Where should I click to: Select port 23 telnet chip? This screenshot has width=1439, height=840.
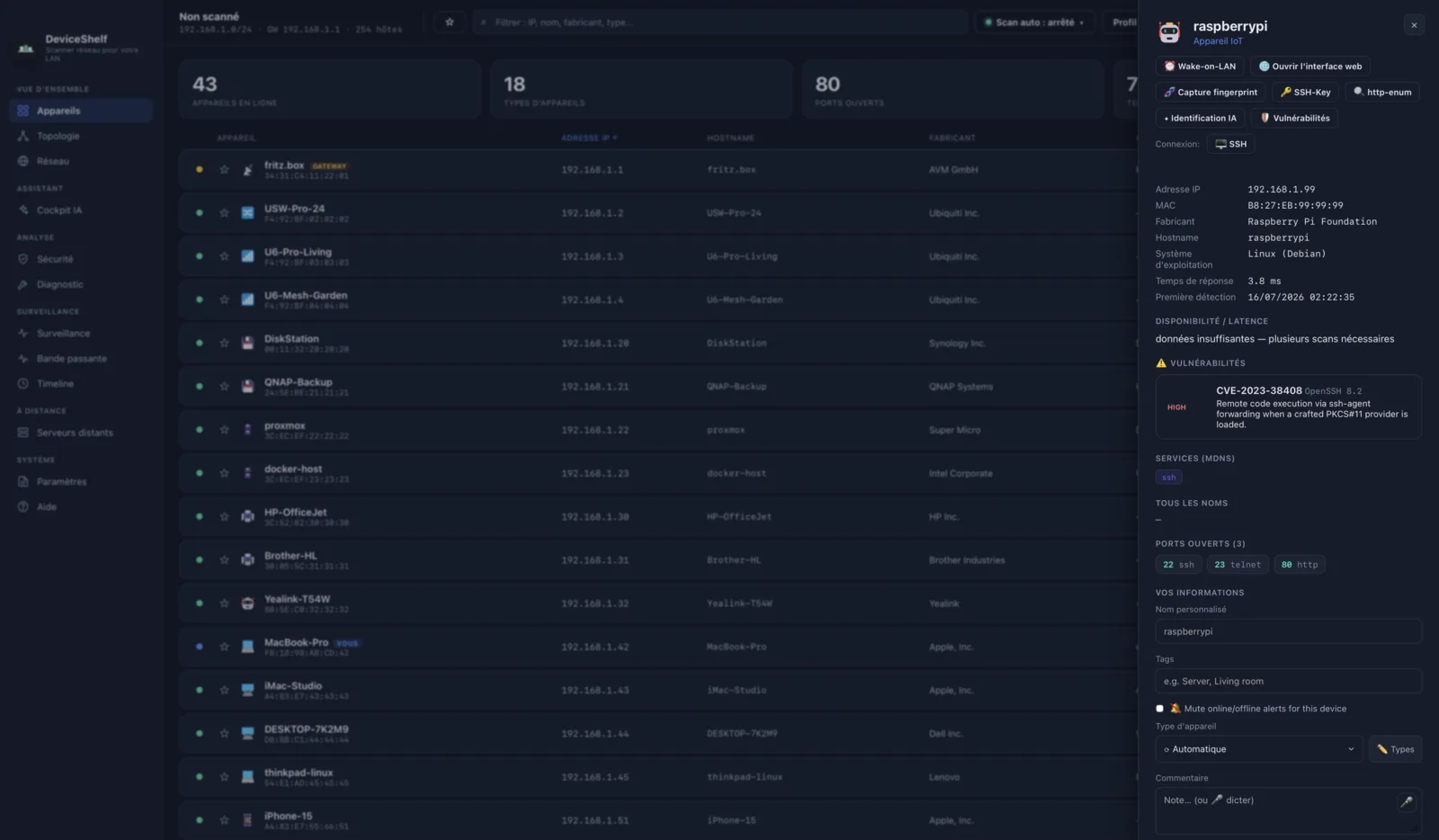coord(1238,565)
